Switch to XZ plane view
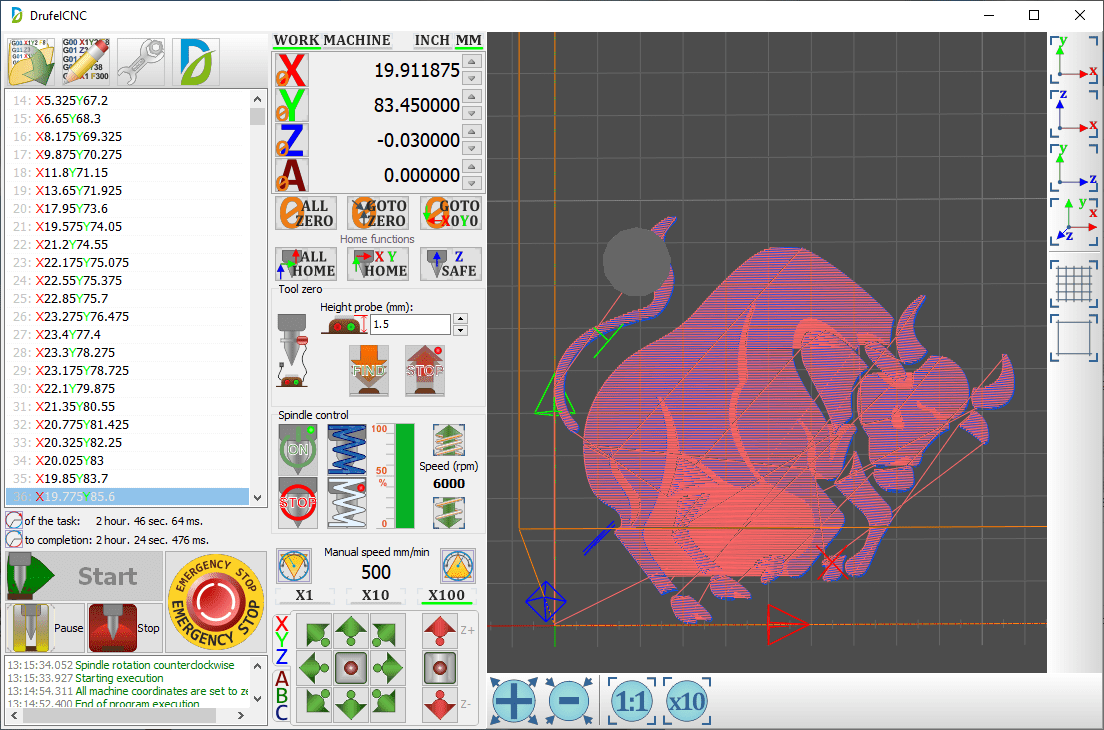 (x=1074, y=113)
